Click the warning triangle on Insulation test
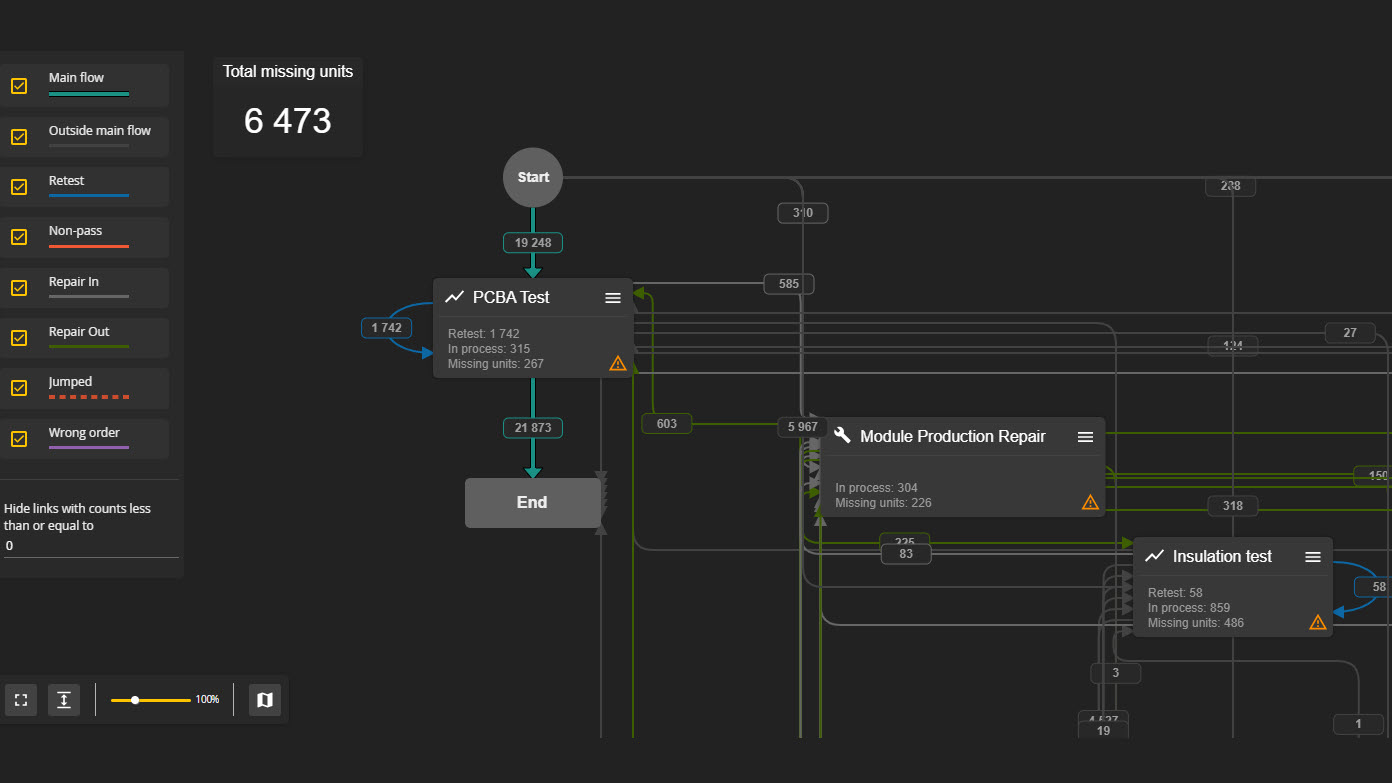The width and height of the screenshot is (1392, 783). coord(1318,622)
